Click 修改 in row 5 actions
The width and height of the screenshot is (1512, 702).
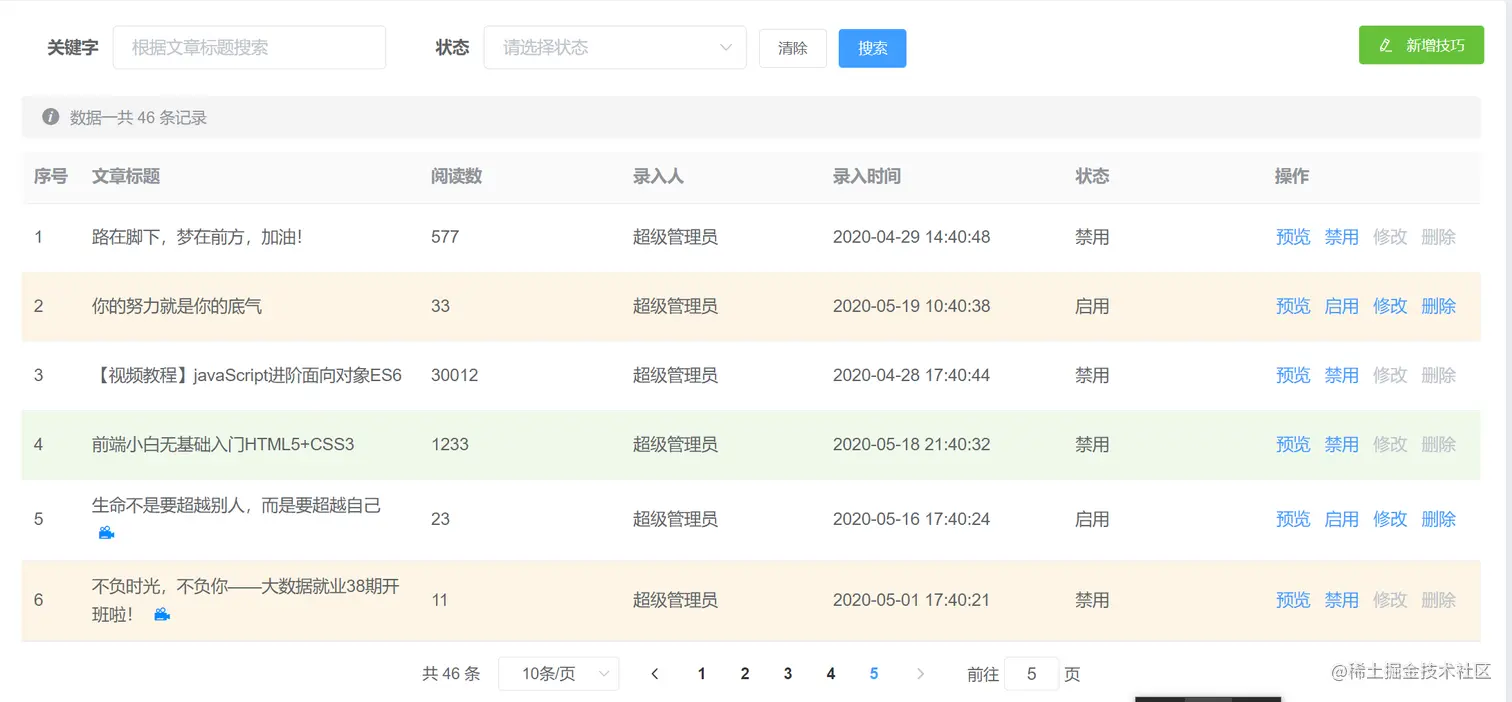[x=1390, y=519]
